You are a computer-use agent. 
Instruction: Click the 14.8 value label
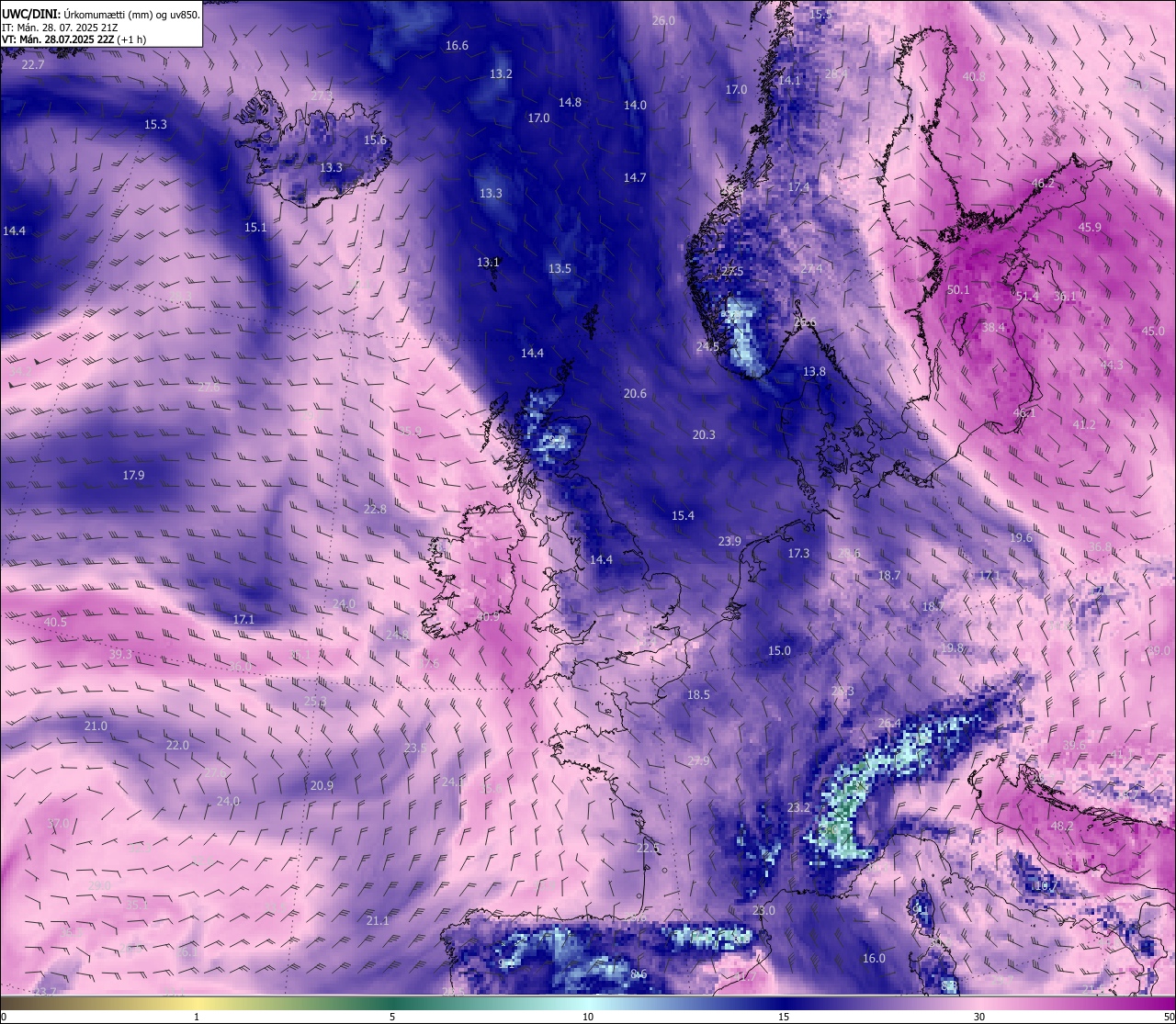pos(570,102)
